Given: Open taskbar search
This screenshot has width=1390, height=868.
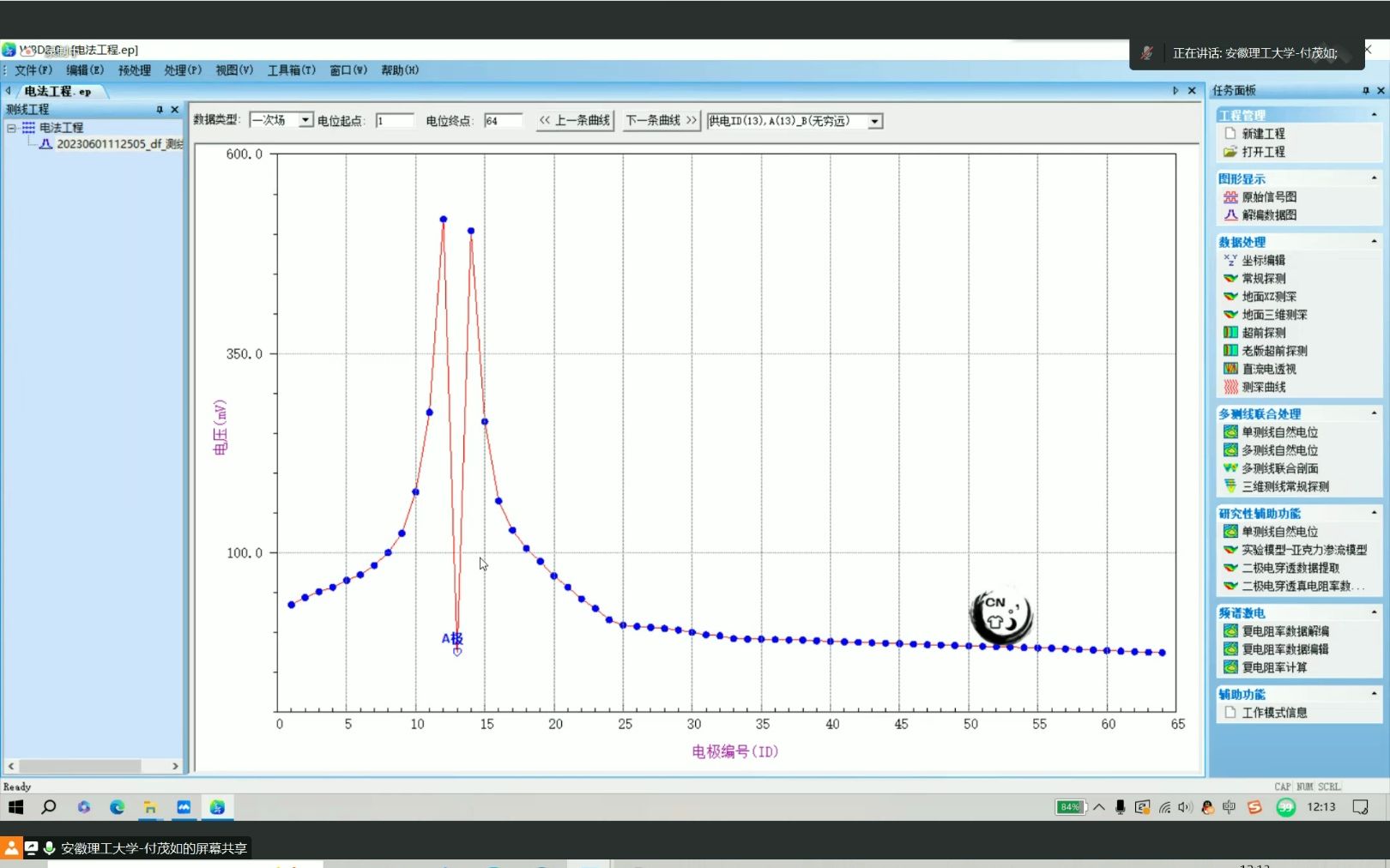Looking at the screenshot, I should tap(49, 807).
